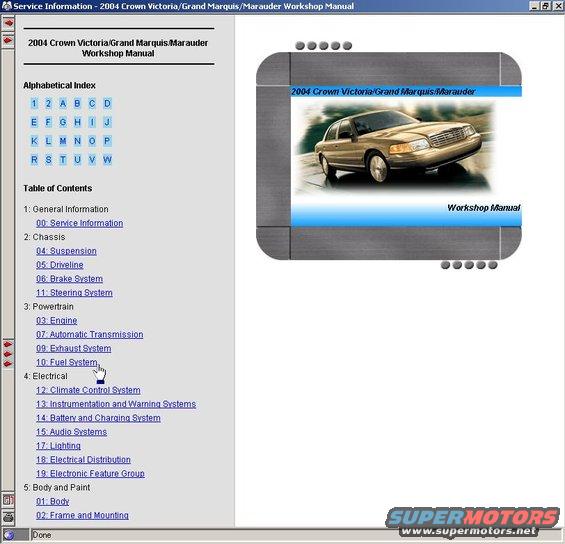Screen dimensions: 565x544
Task: Jump to letter E in Alphabetical Index
Action: [34, 122]
